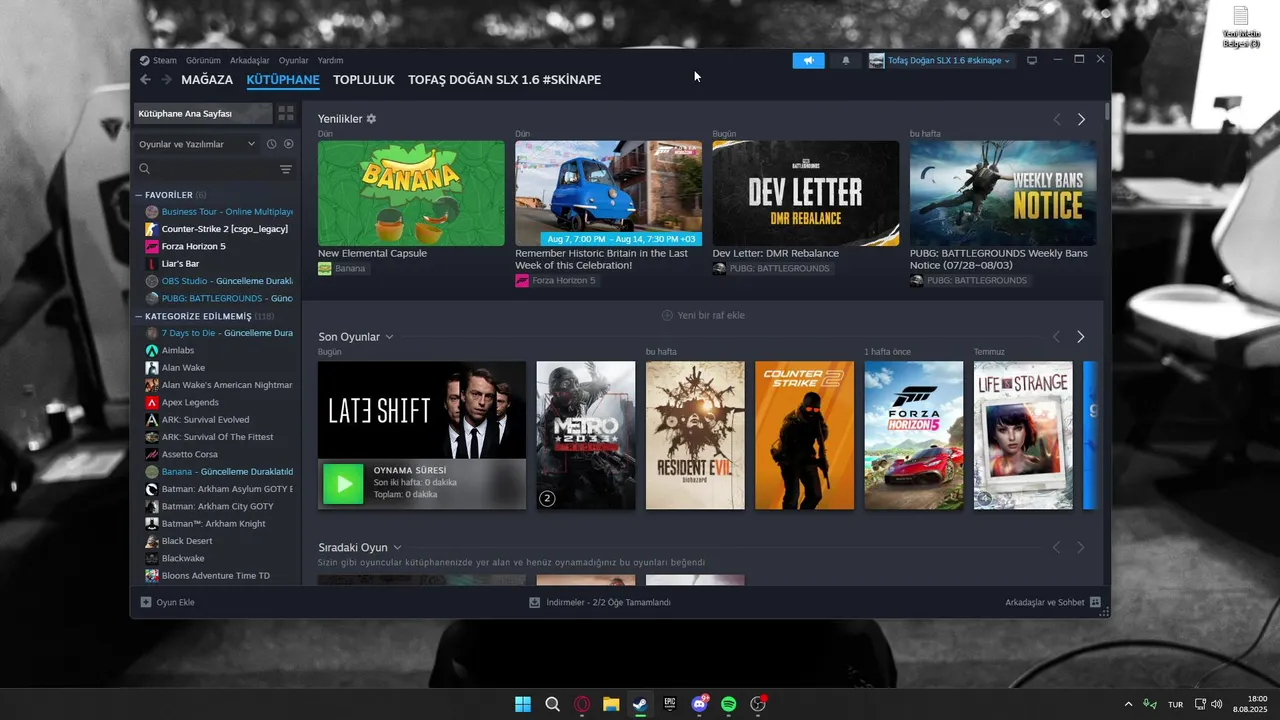
Task: Open Epic Games Launcher from taskbar
Action: tap(670, 704)
